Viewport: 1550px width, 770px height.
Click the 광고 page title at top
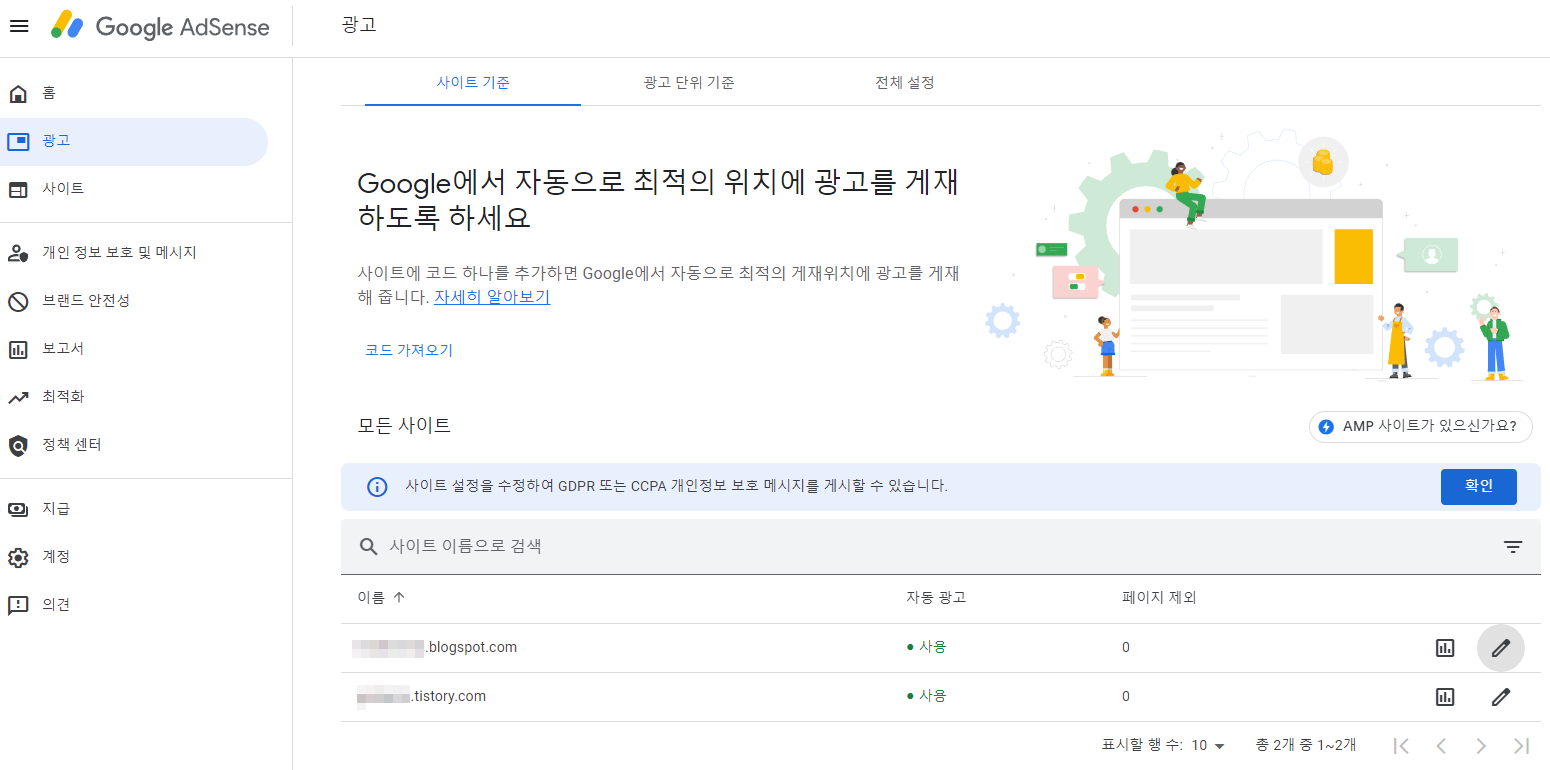click(x=359, y=25)
